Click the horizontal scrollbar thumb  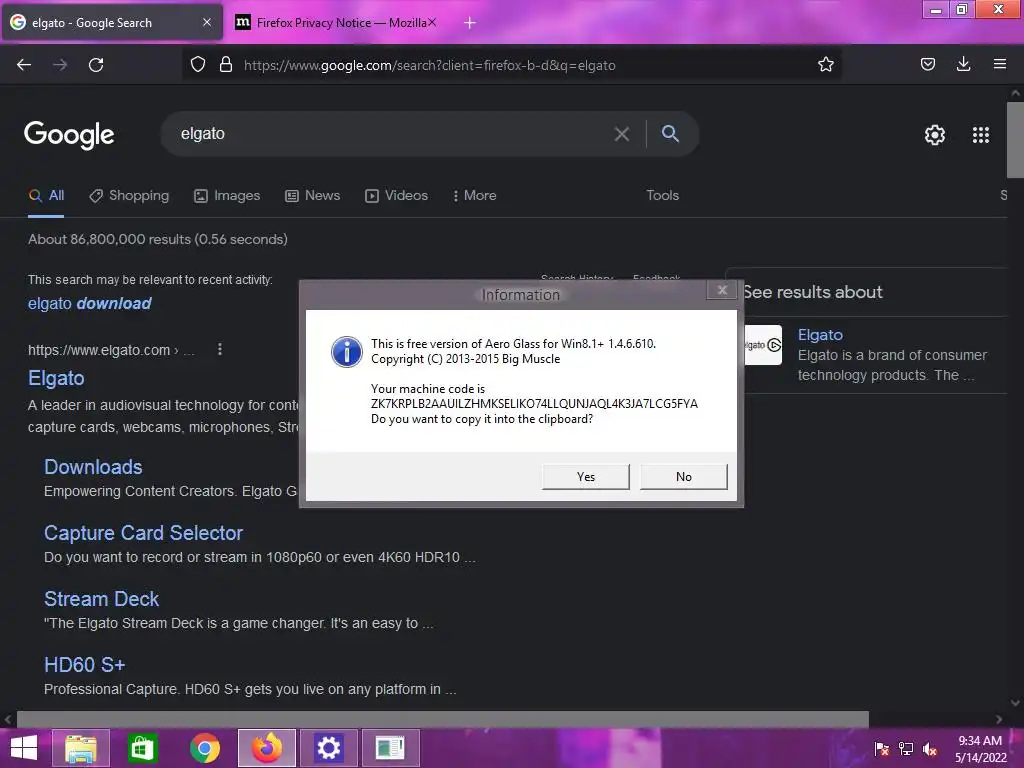pos(443,719)
